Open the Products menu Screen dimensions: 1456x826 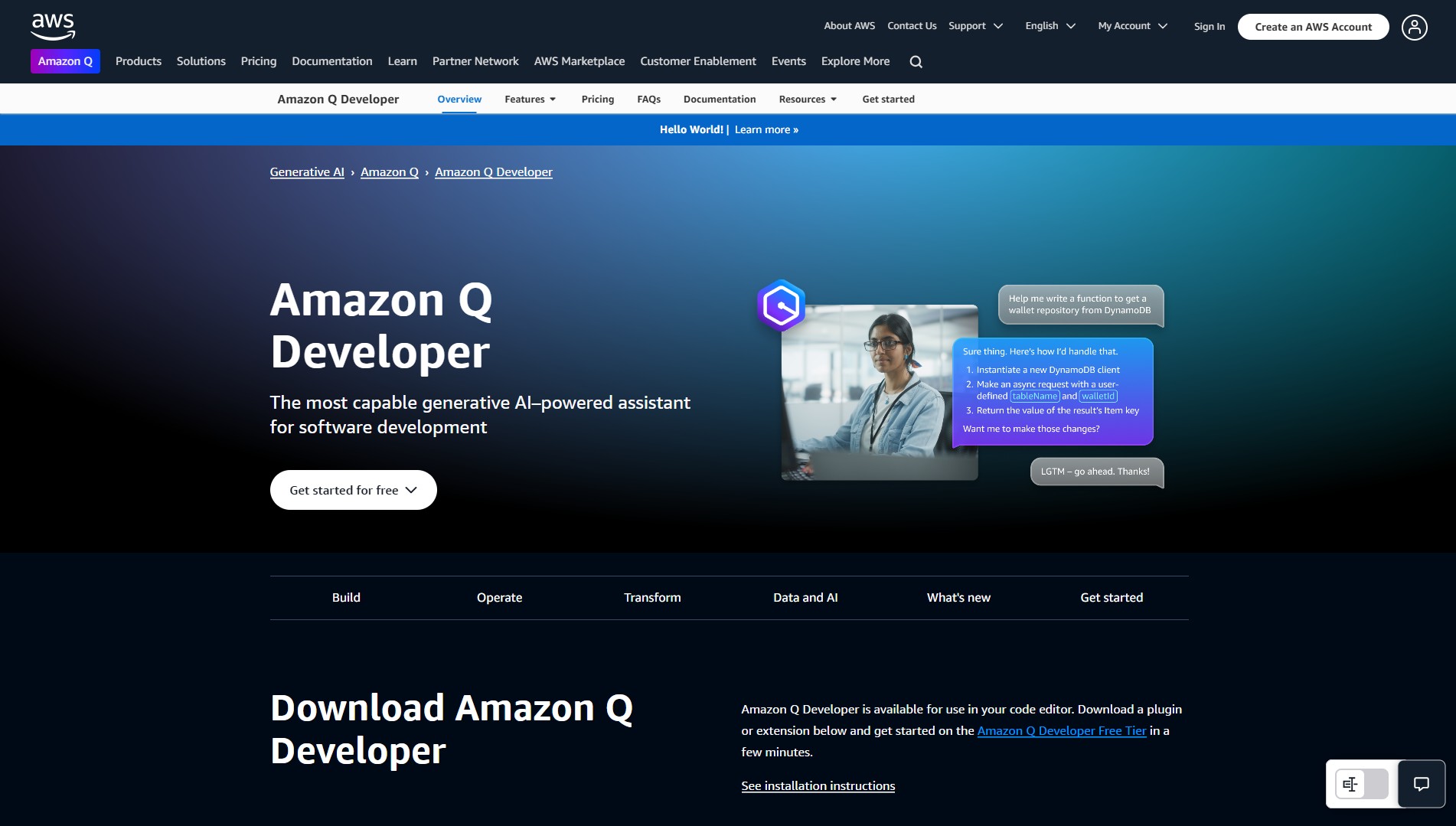point(139,61)
